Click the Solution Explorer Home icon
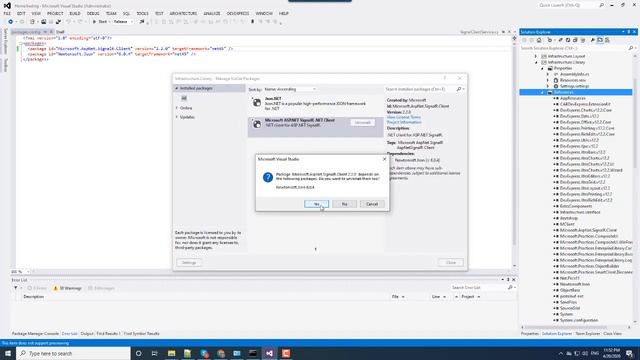The image size is (640, 360). (x=539, y=40)
